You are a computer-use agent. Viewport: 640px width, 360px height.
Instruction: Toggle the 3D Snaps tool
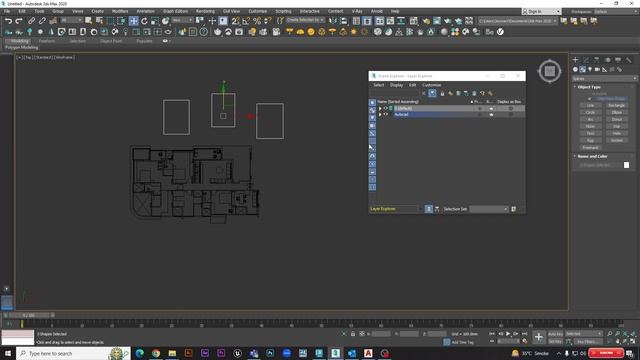coord(236,21)
